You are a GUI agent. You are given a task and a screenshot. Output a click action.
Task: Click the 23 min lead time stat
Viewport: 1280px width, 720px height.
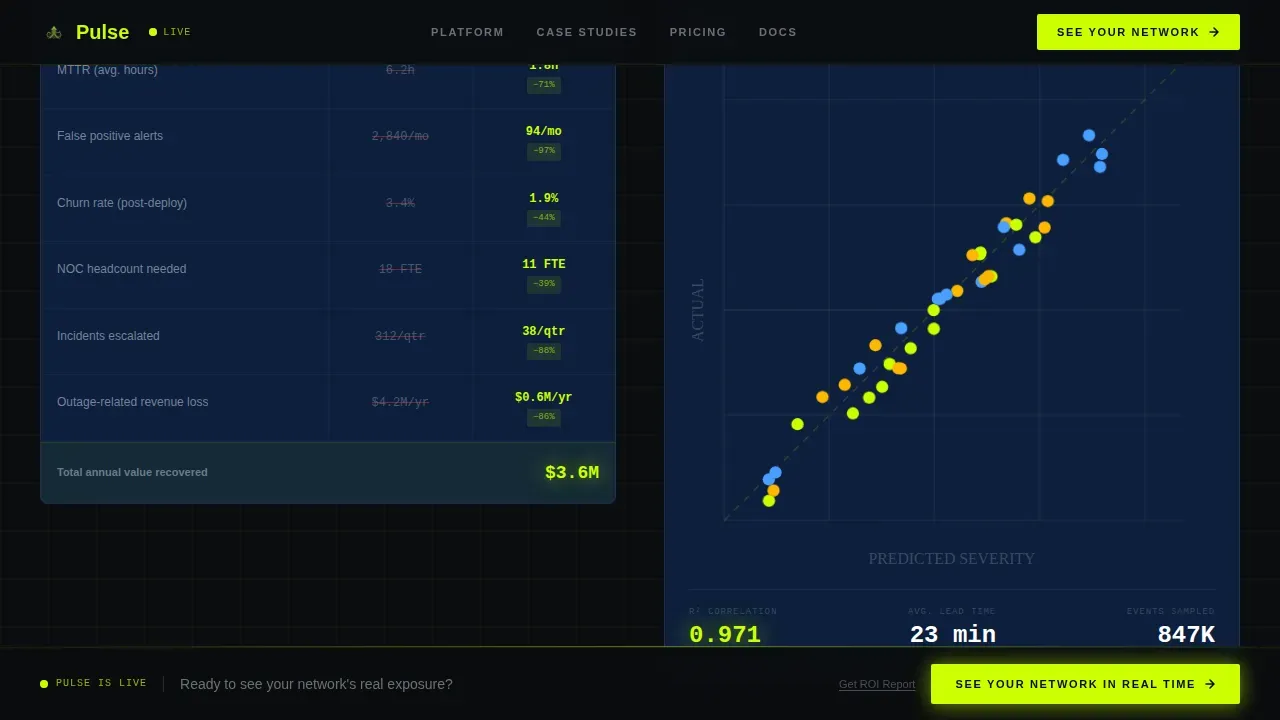coord(953,634)
